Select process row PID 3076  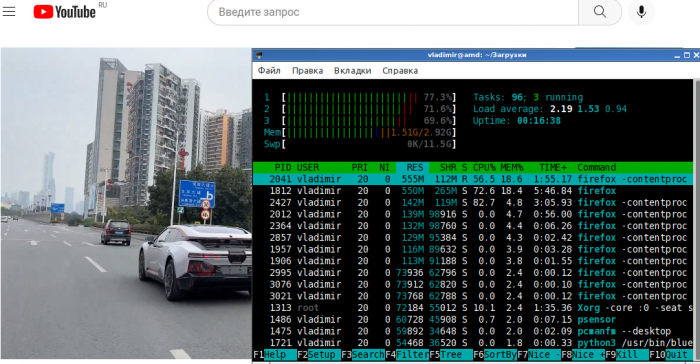[x=473, y=285]
